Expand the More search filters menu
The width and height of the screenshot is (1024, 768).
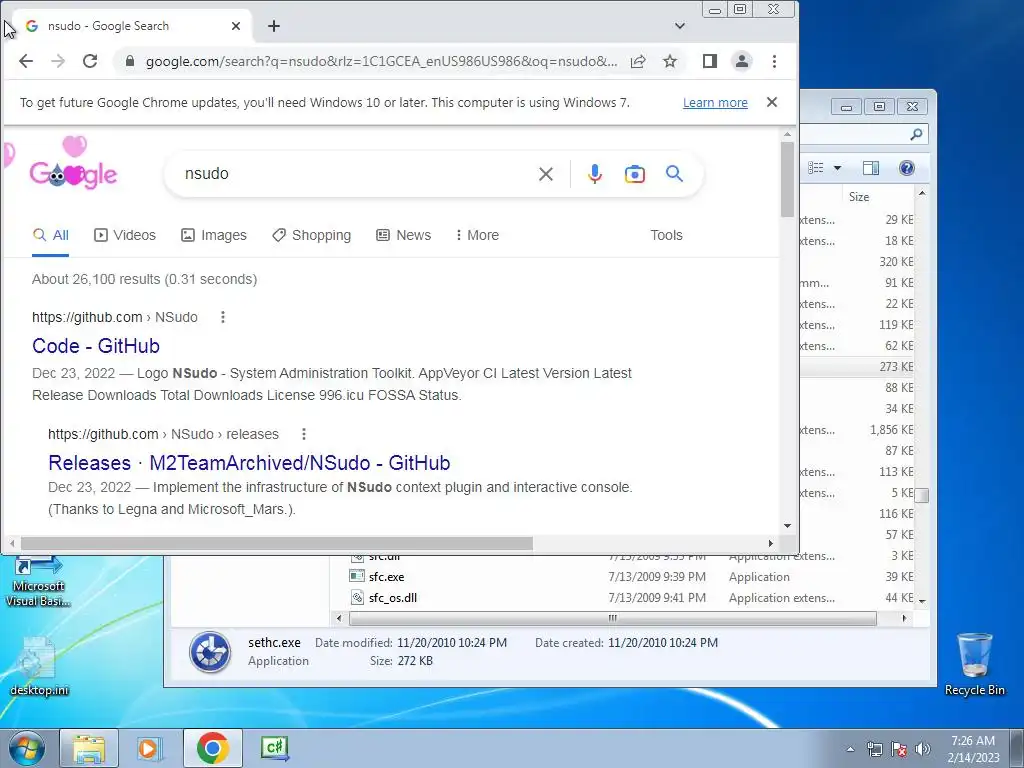point(477,235)
